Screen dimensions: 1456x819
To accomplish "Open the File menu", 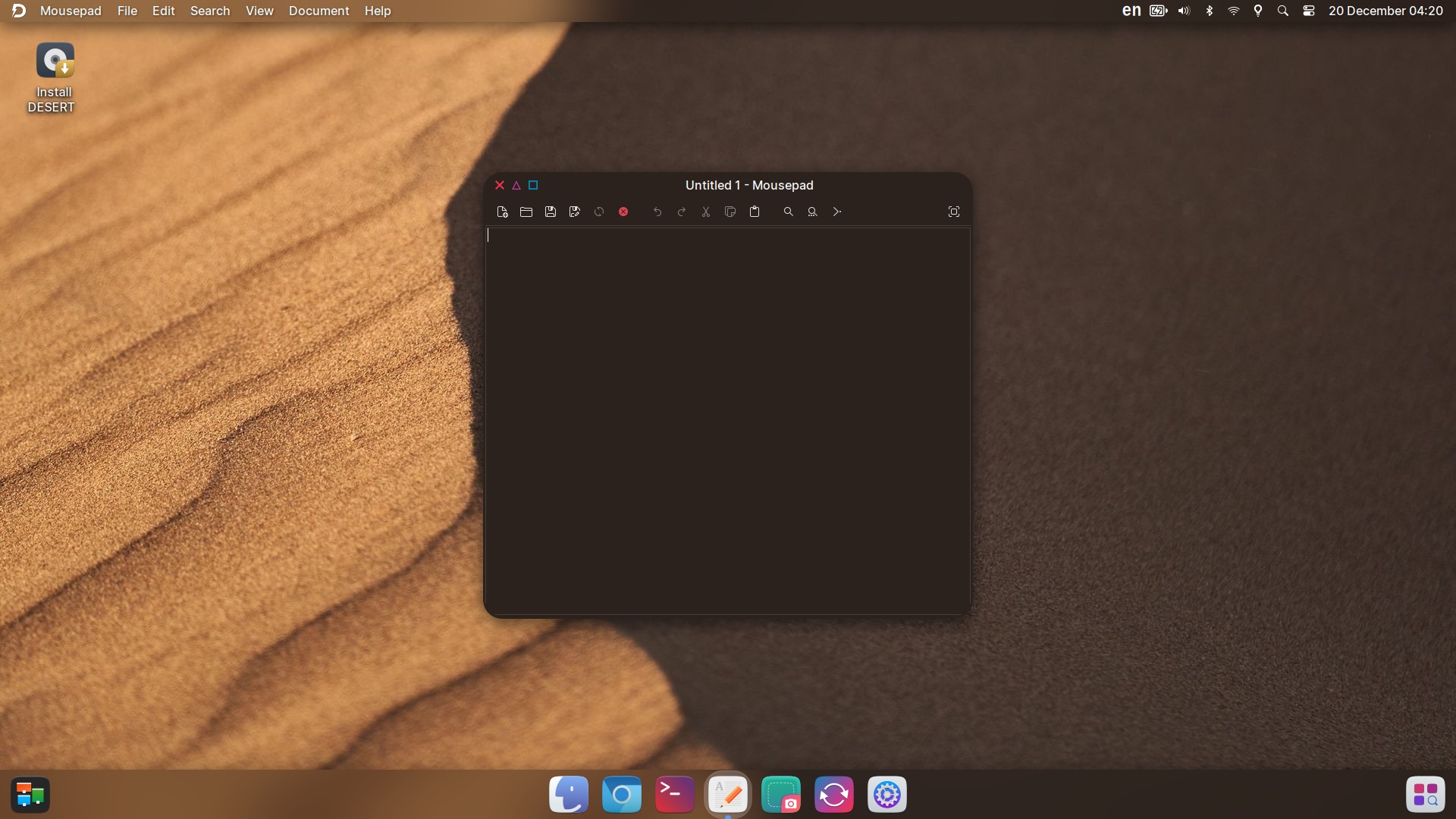I will pos(127,11).
